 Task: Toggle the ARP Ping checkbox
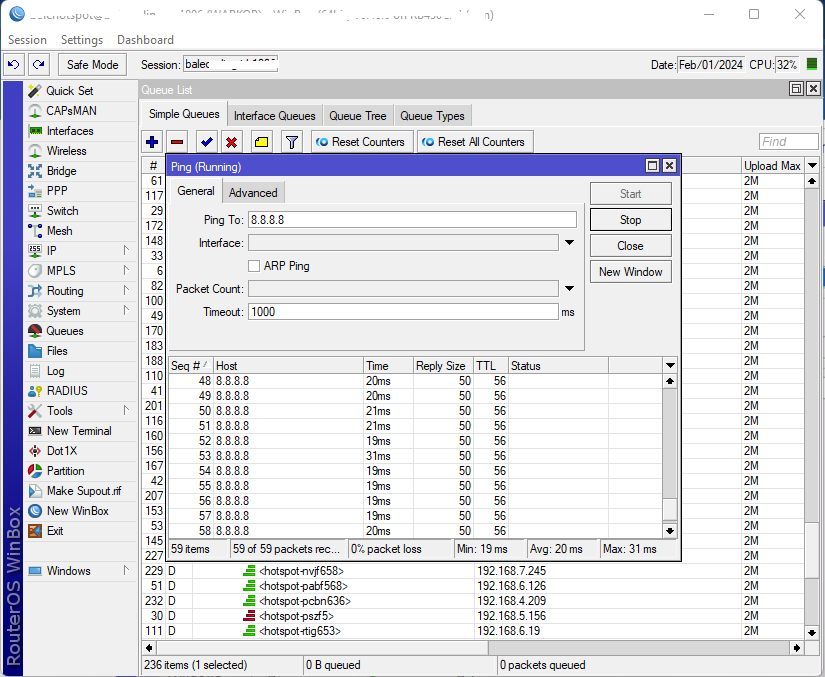click(254, 266)
